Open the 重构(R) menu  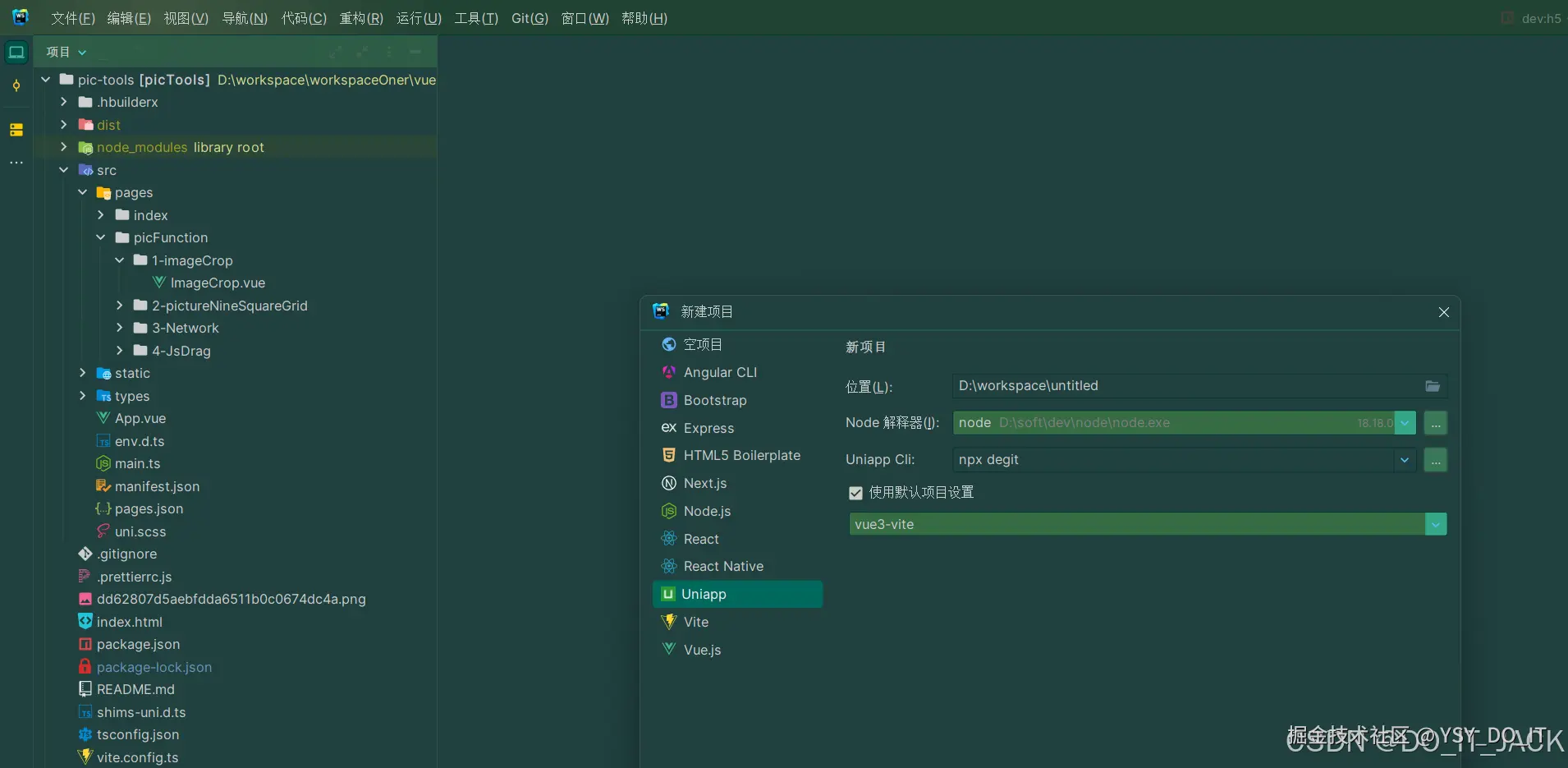coord(362,18)
